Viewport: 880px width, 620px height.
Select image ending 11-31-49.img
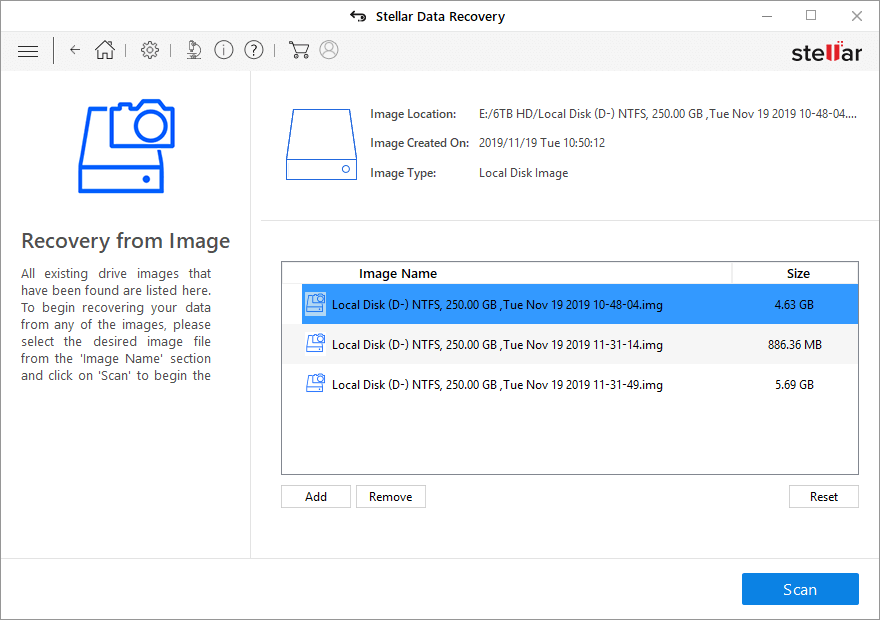click(x=580, y=384)
